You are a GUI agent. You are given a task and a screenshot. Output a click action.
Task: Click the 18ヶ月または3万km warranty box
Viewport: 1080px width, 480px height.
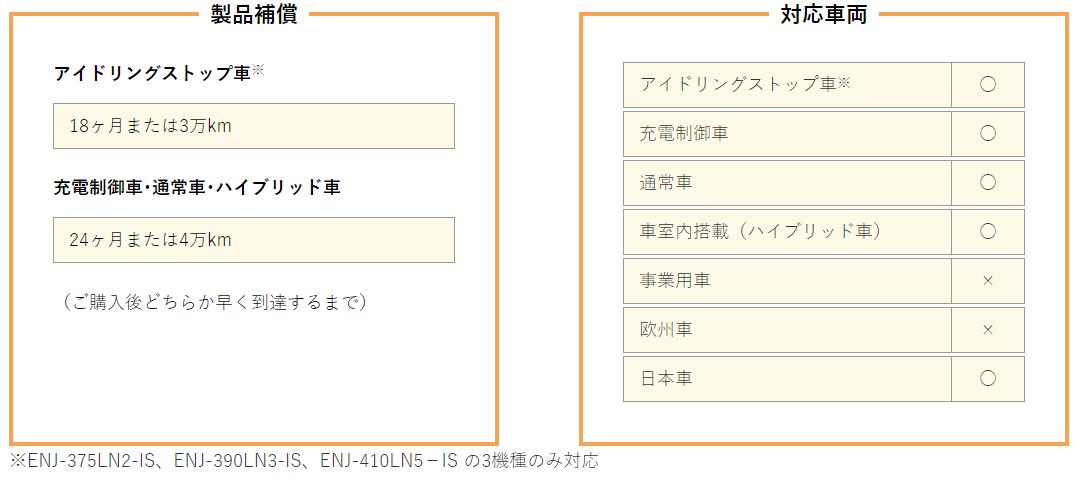tap(253, 126)
